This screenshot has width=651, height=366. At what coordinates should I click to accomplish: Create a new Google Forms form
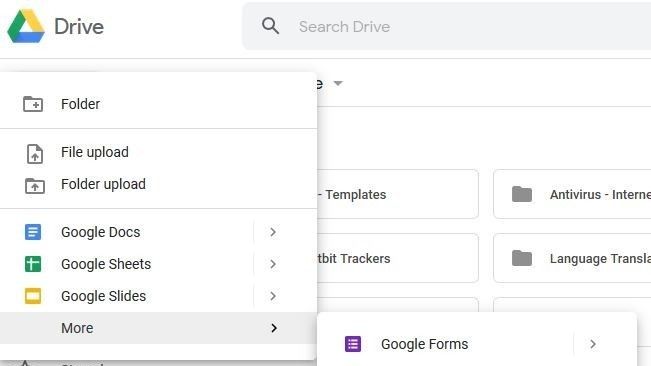(x=445, y=344)
